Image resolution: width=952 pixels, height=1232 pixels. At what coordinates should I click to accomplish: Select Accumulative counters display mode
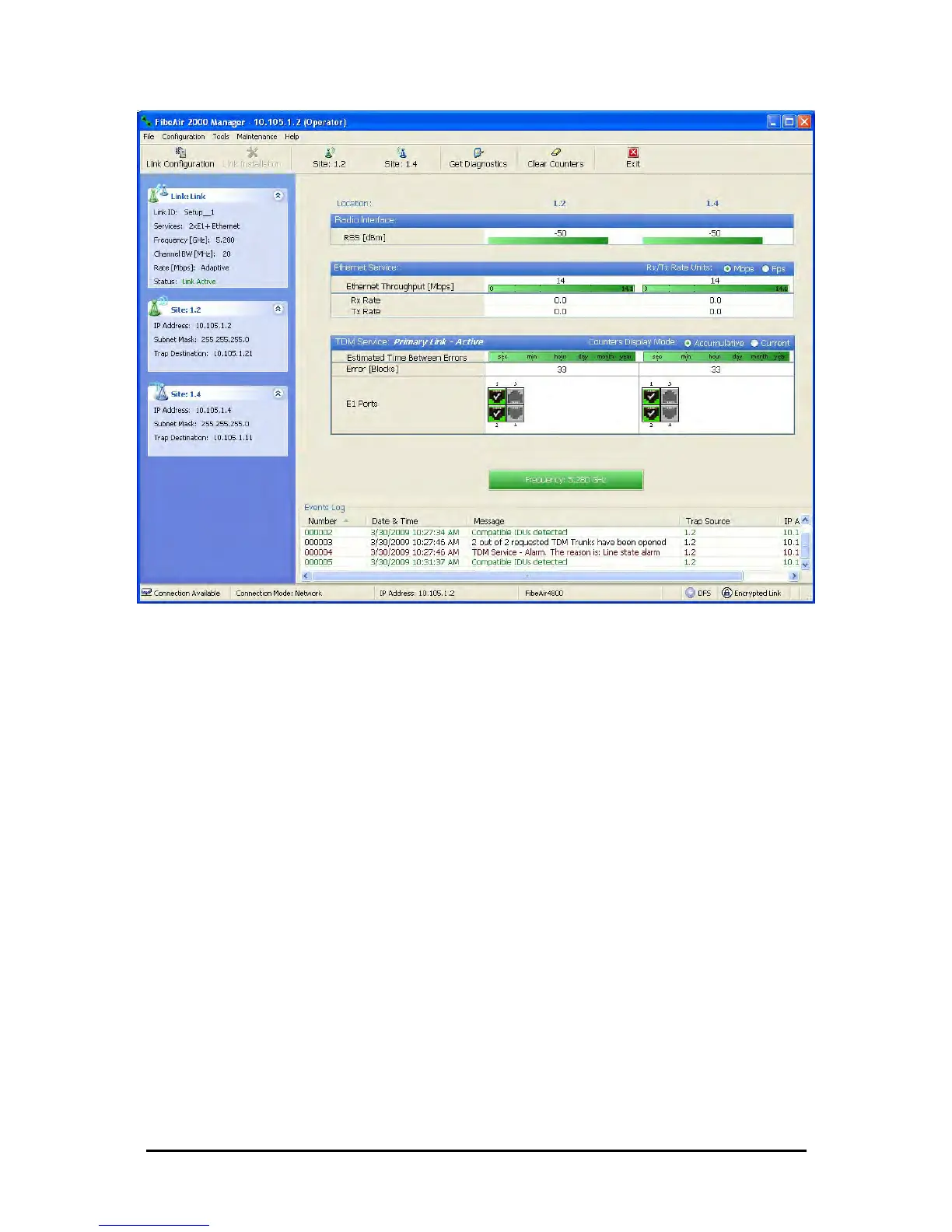[688, 343]
